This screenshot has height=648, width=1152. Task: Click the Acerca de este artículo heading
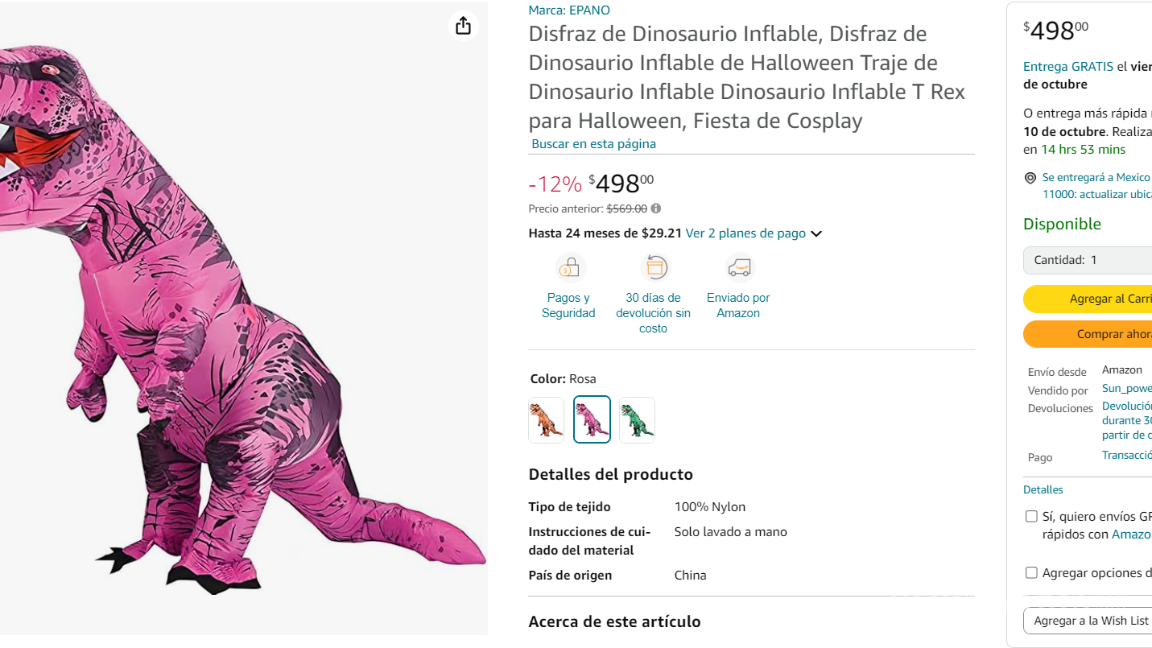click(x=614, y=621)
